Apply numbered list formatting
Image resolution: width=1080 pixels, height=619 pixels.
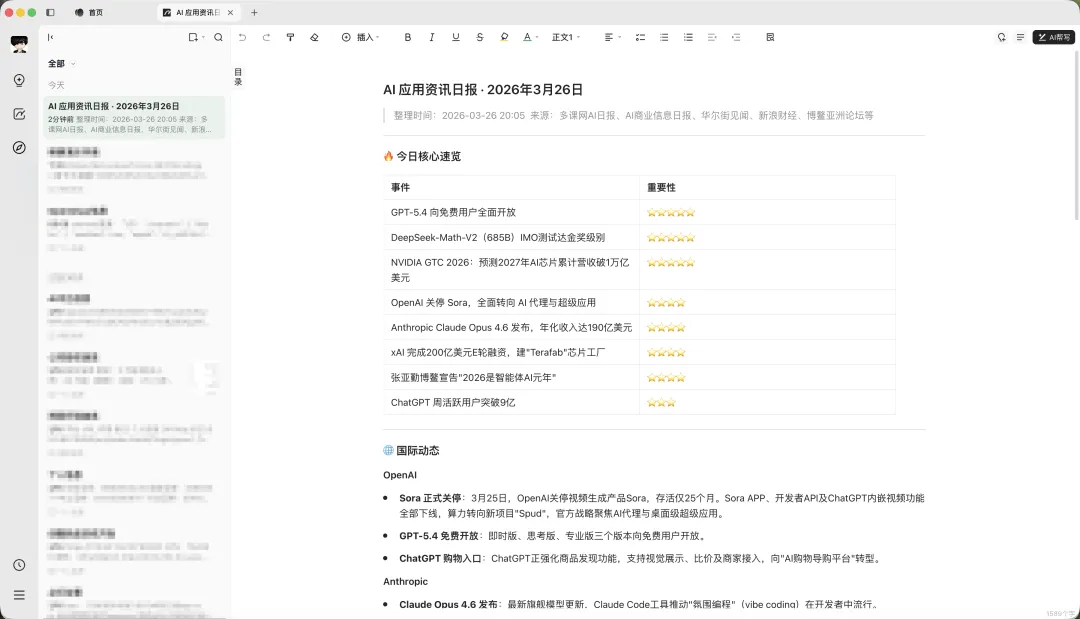pyautogui.click(x=688, y=37)
